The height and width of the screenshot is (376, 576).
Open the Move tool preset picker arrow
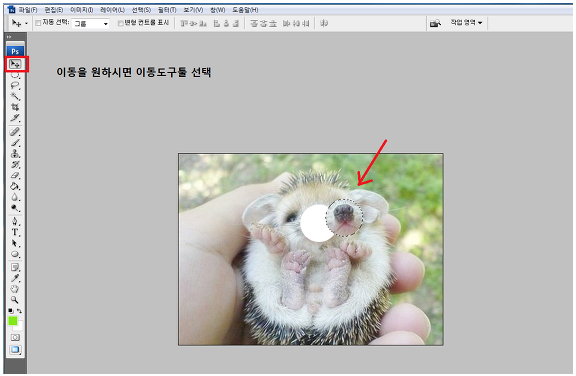pyautogui.click(x=26, y=24)
